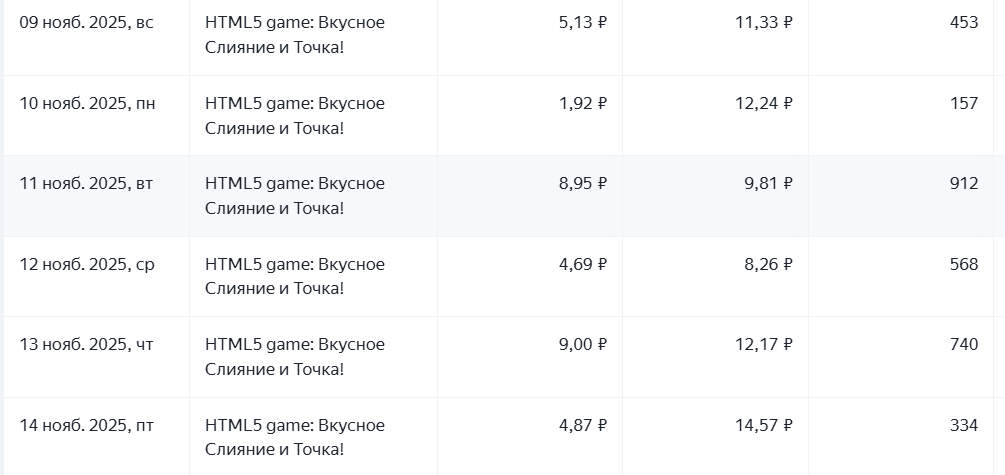Select the 14 нояб. 2025, пт date
The height and width of the screenshot is (475, 1005).
pyautogui.click(x=87, y=425)
